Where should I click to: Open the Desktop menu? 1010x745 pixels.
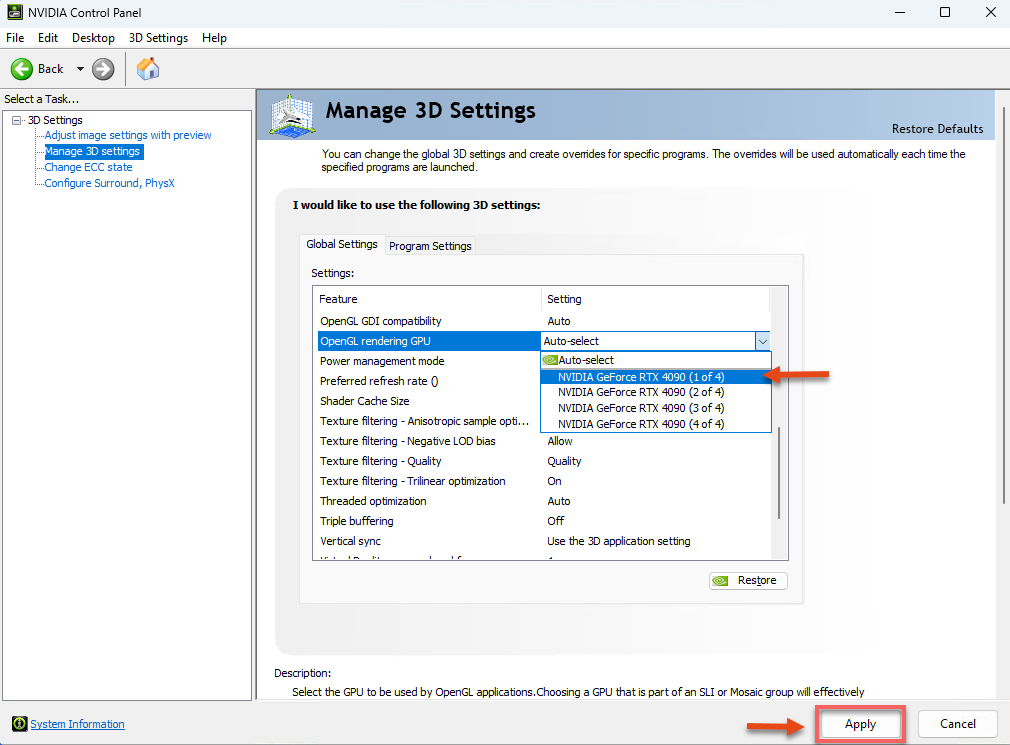click(93, 38)
